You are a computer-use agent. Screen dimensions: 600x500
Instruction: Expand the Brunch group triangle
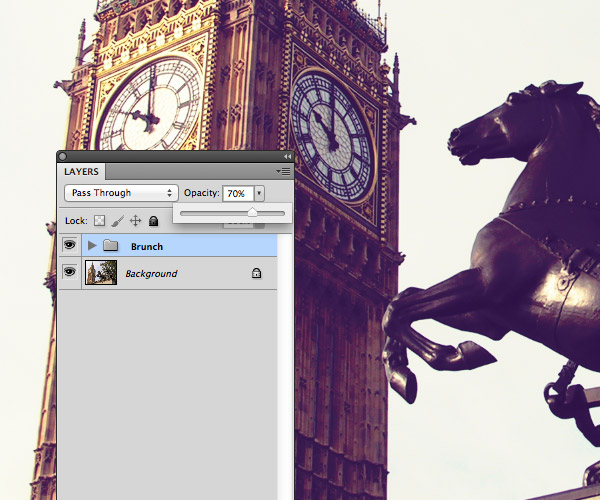coord(92,246)
